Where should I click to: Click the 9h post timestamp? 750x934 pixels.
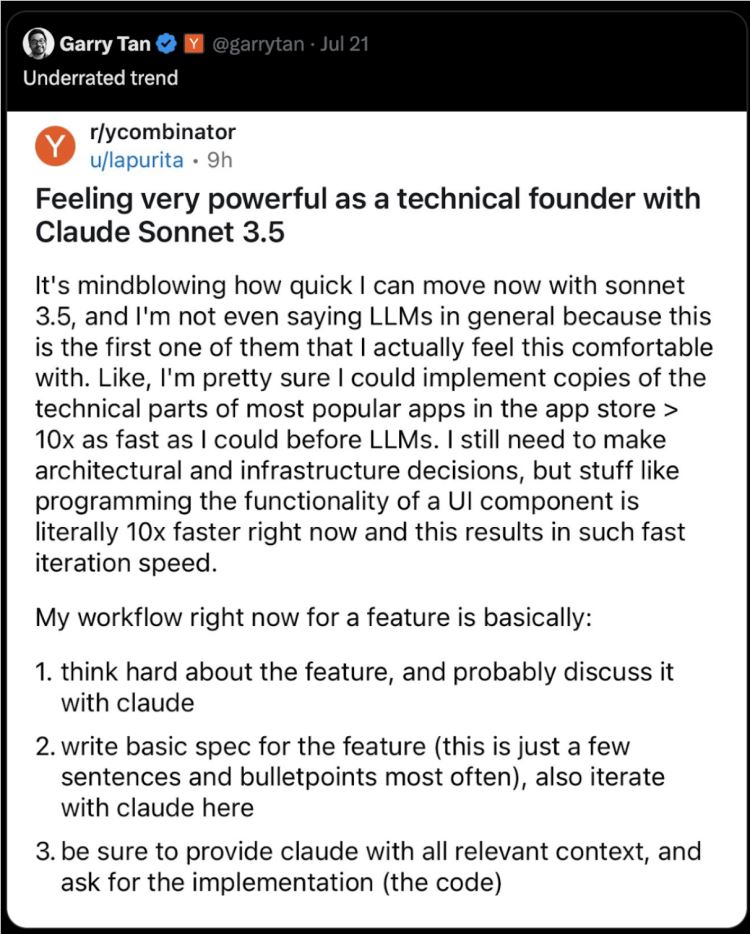(x=219, y=159)
